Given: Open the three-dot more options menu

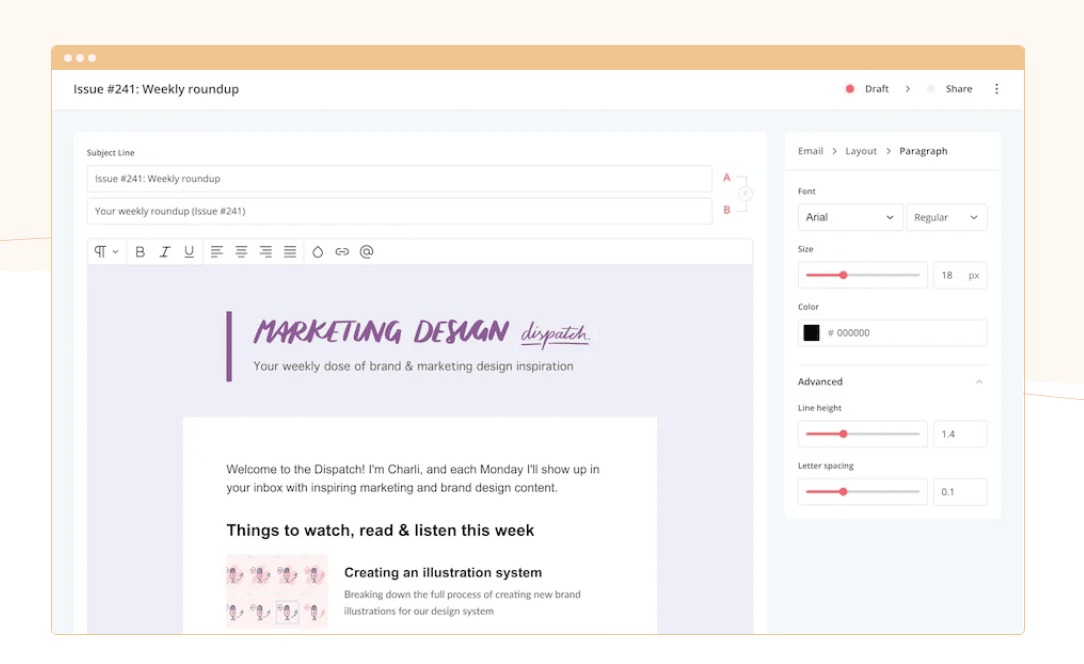Looking at the screenshot, I should pos(996,89).
